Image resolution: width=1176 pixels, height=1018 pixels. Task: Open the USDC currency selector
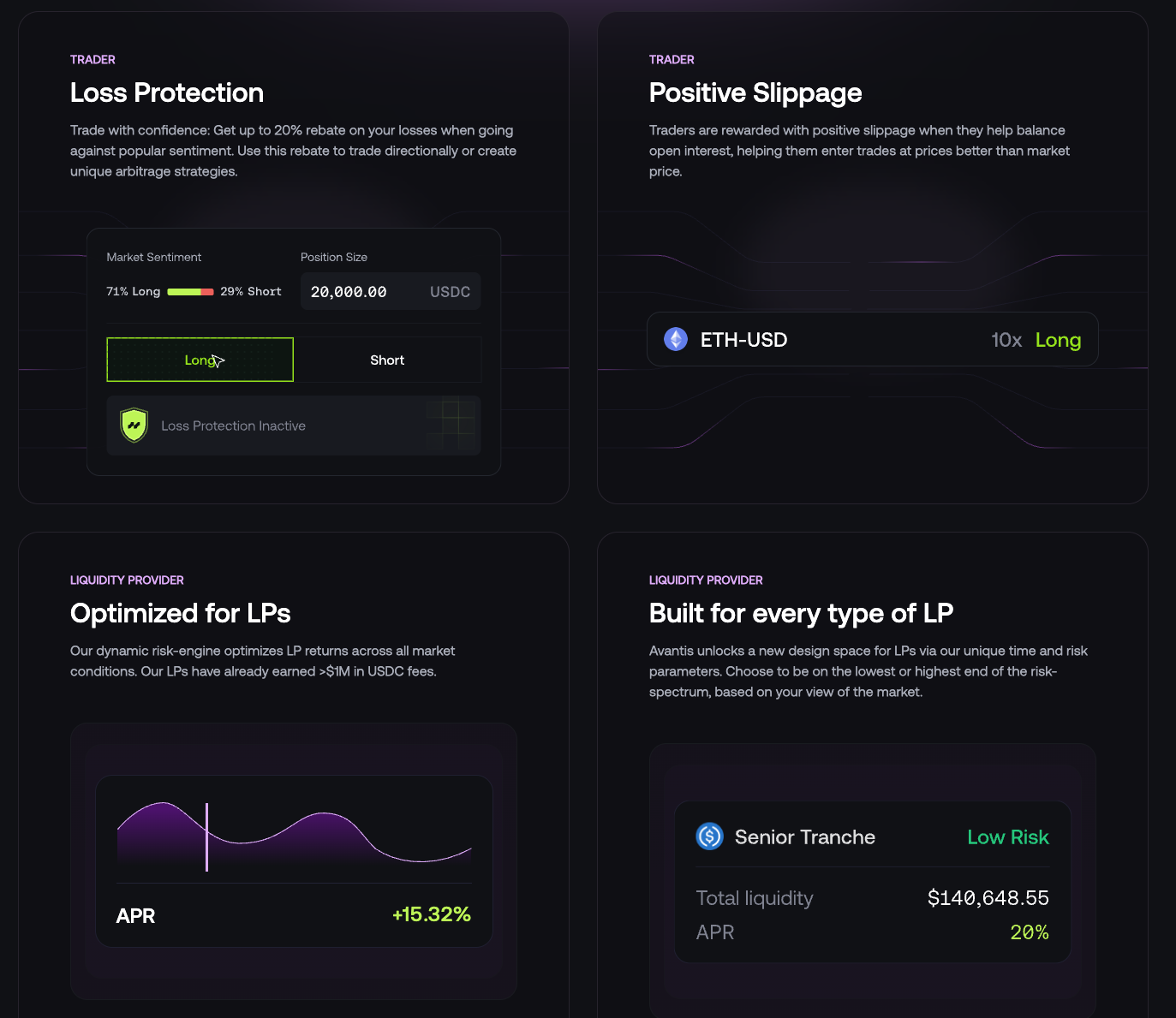(450, 291)
